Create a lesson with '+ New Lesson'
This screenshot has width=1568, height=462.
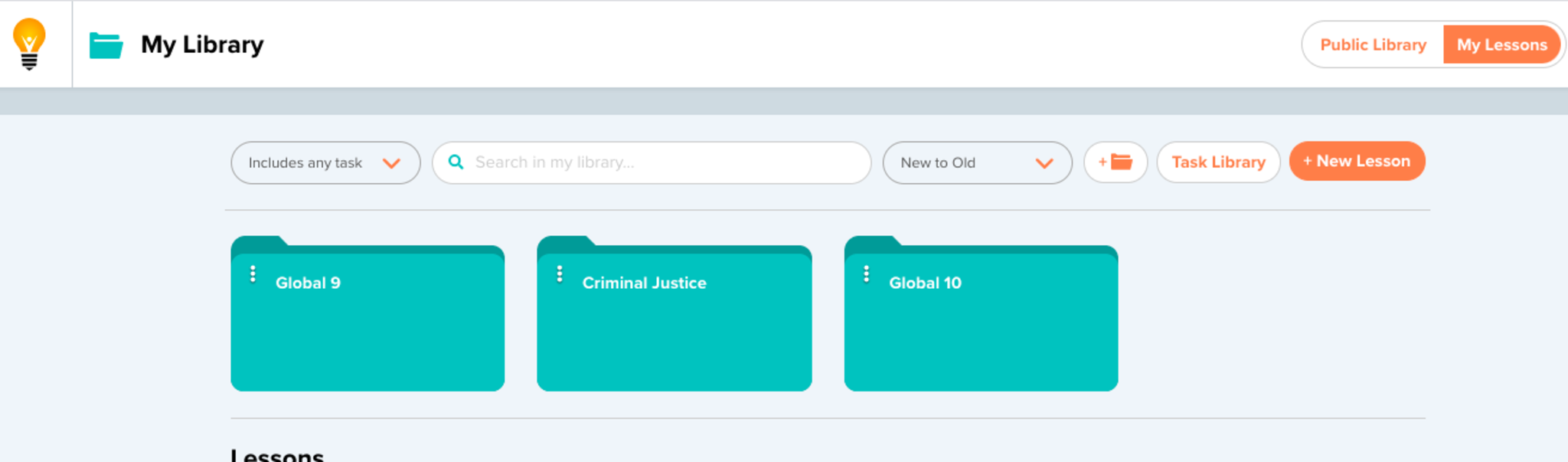coord(1357,162)
